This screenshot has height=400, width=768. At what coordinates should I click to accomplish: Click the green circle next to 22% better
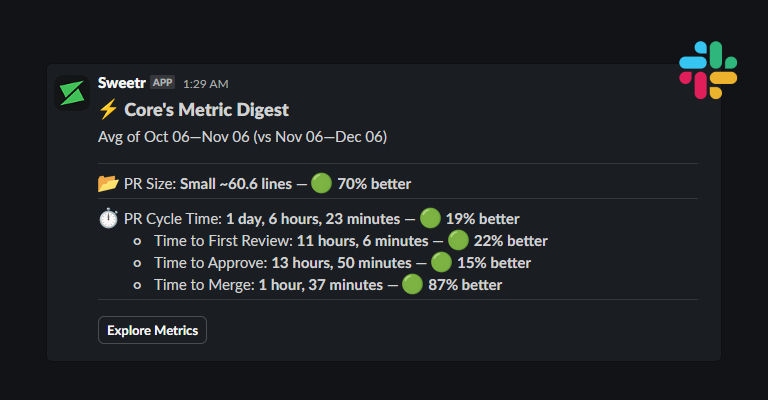[458, 241]
